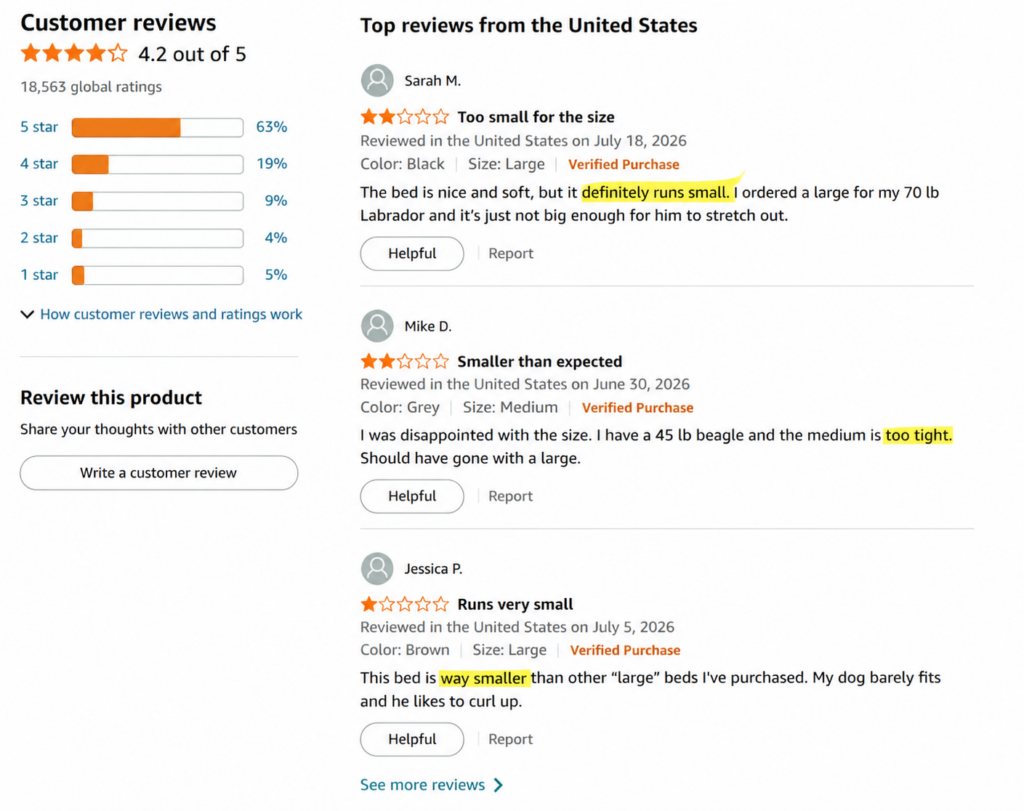Image resolution: width=1024 pixels, height=811 pixels.
Task: Mark Sarah M.'s review as Helpful
Action: (x=412, y=253)
